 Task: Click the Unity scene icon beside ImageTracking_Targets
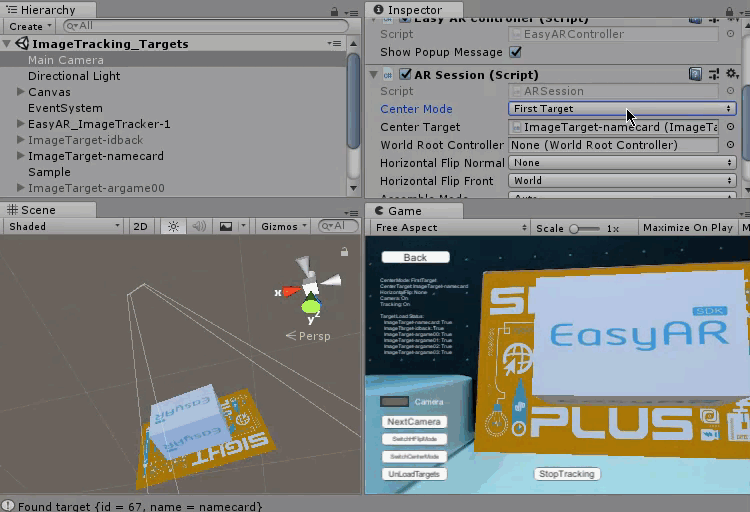(x=22, y=44)
